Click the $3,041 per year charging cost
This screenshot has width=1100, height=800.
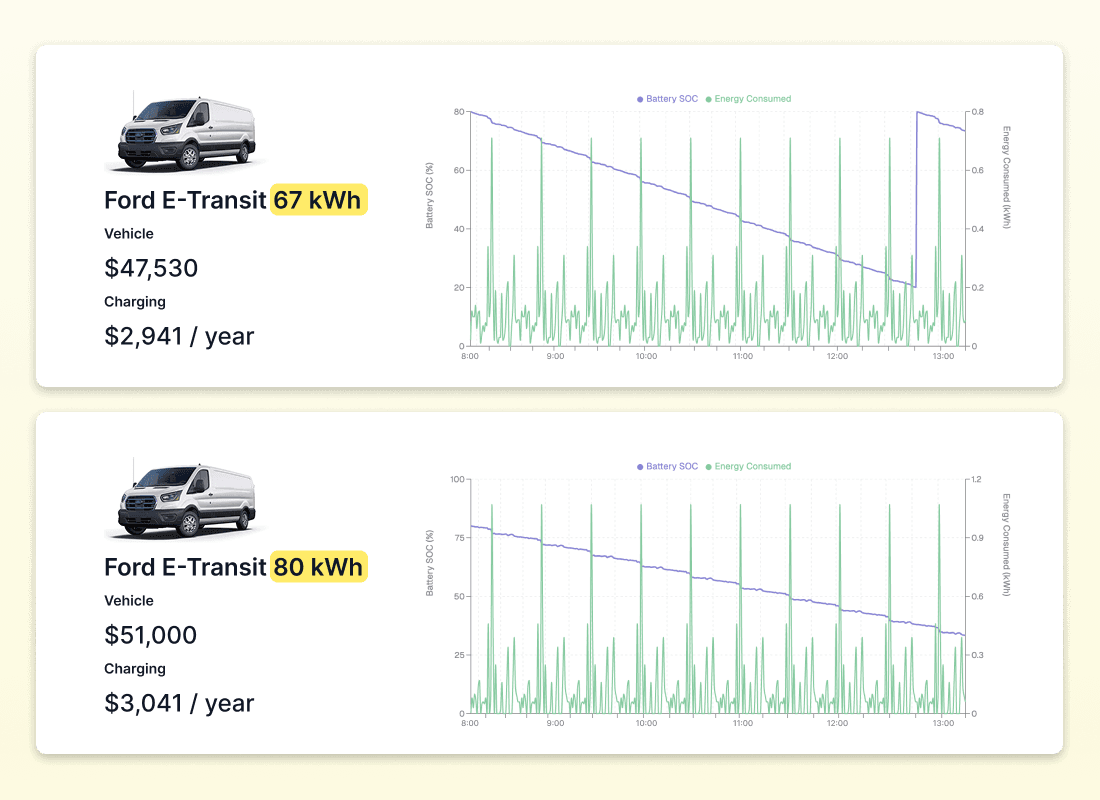pos(179,703)
